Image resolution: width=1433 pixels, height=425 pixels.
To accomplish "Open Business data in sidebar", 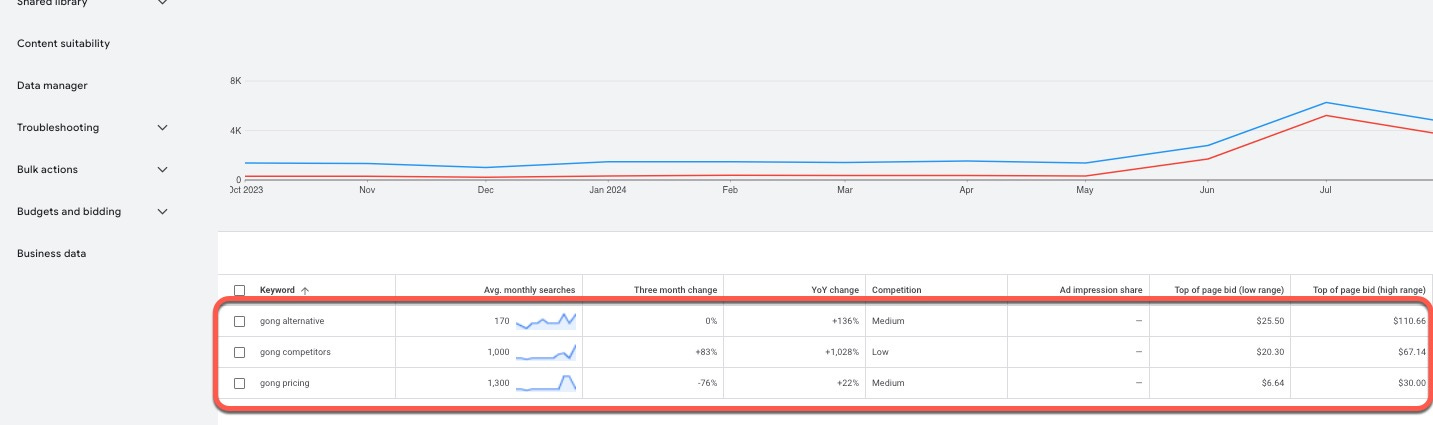I will pyautogui.click(x=51, y=254).
